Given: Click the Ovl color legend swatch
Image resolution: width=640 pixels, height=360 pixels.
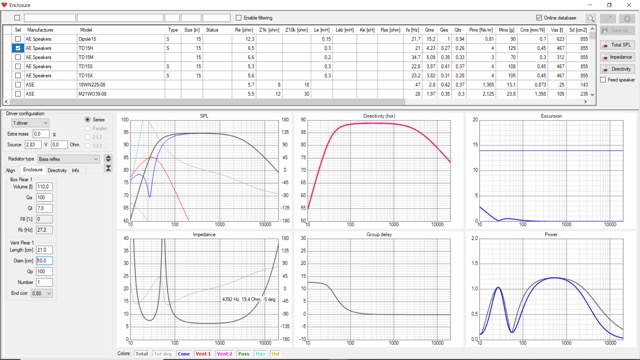Looking at the screenshot, I should point(276,354).
